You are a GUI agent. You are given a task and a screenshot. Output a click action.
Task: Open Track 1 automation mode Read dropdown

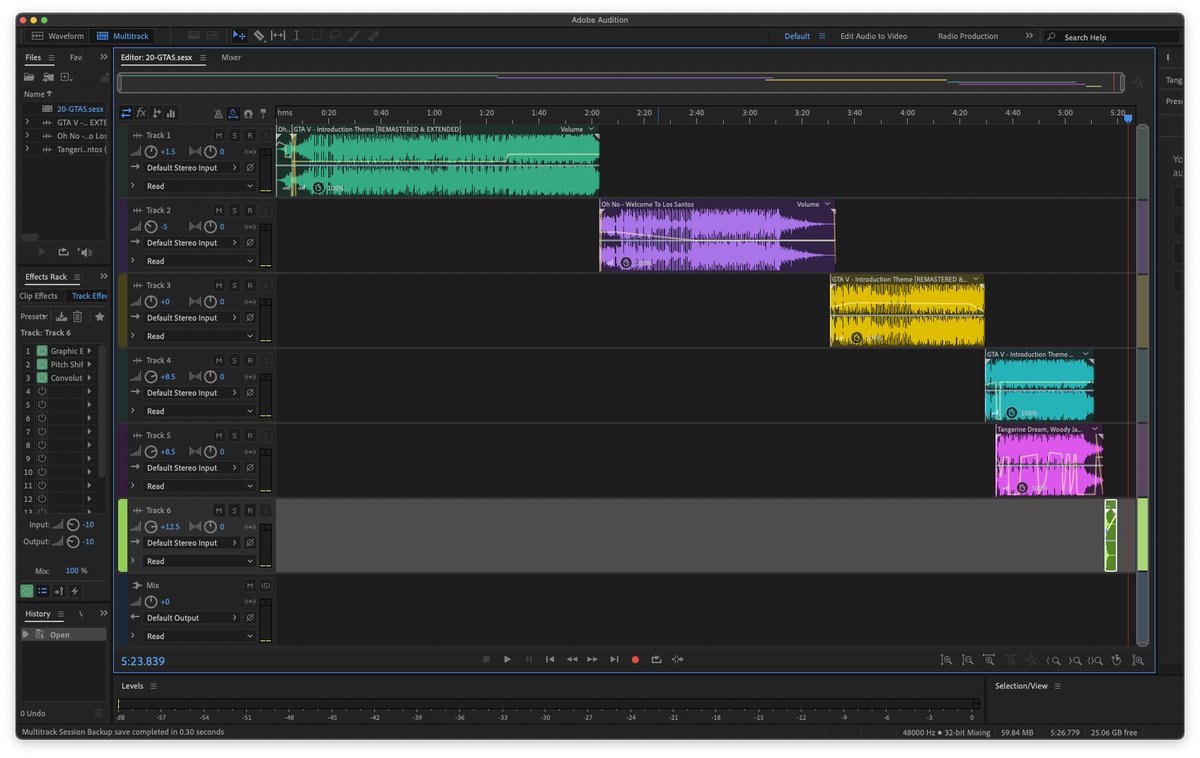coord(199,186)
